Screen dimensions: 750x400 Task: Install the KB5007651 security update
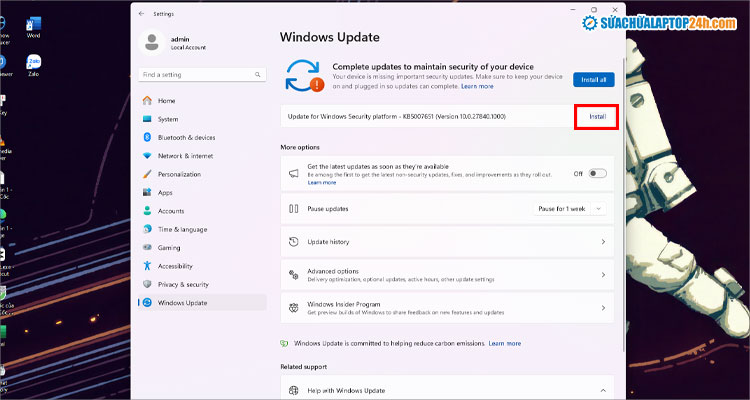coord(596,116)
